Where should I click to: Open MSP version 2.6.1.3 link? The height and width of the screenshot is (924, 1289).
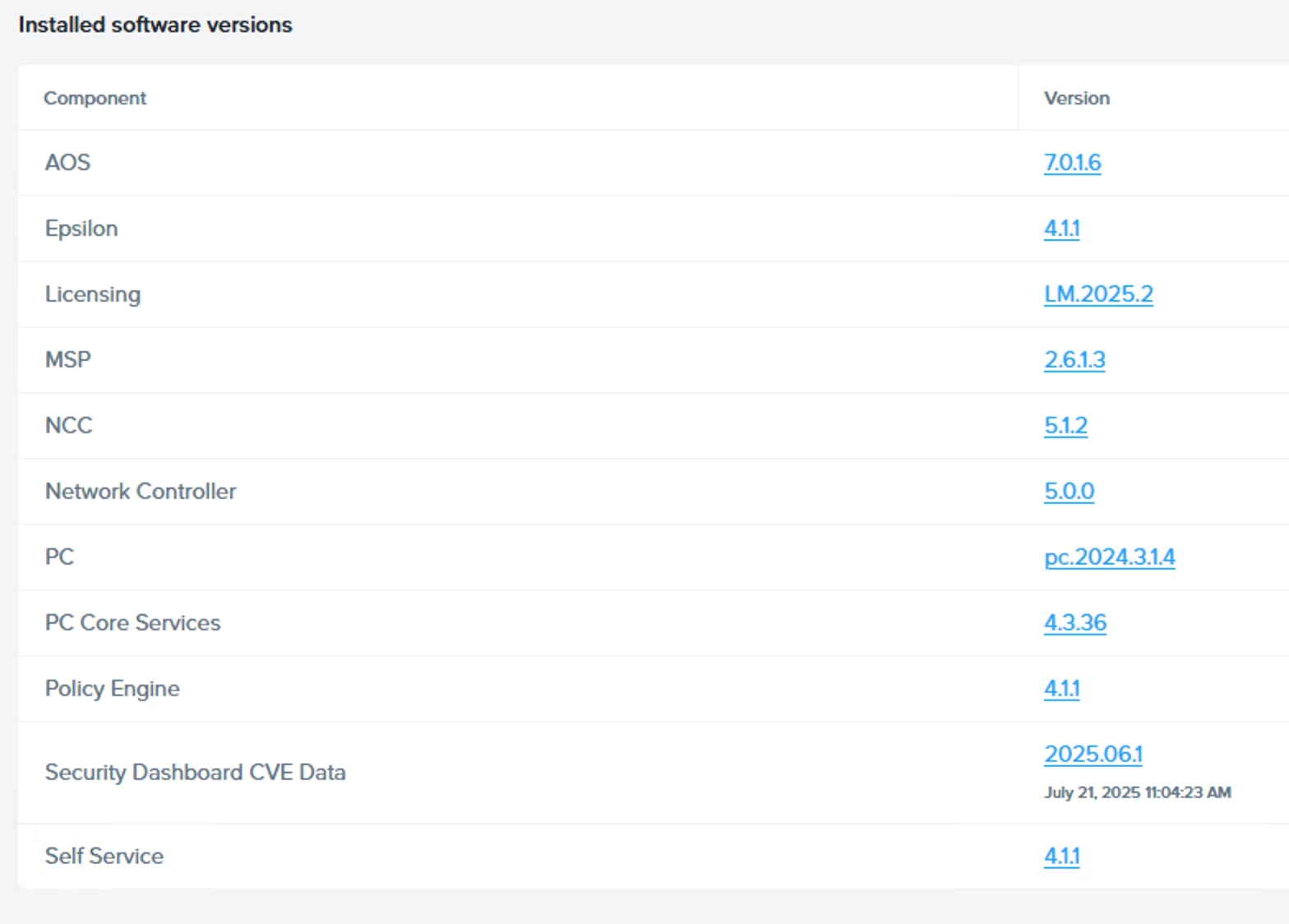coord(1074,360)
